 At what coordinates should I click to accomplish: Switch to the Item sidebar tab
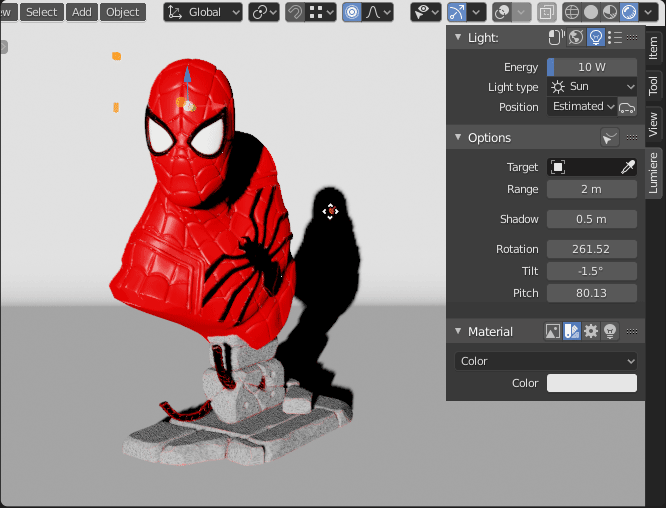[x=654, y=48]
